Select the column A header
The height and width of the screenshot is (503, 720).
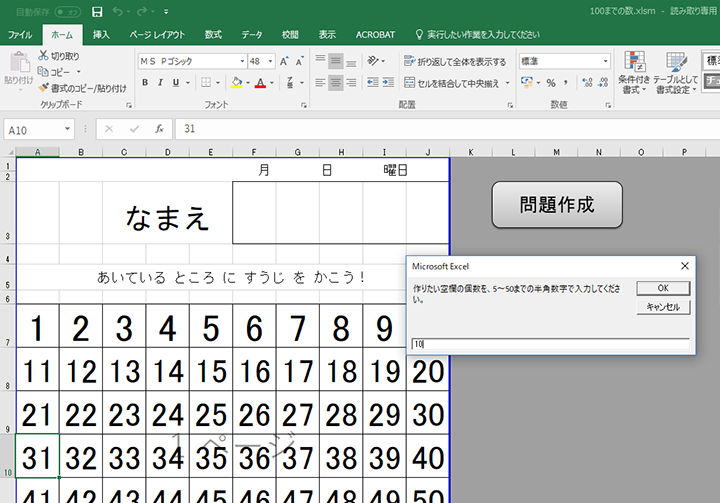coord(37,152)
